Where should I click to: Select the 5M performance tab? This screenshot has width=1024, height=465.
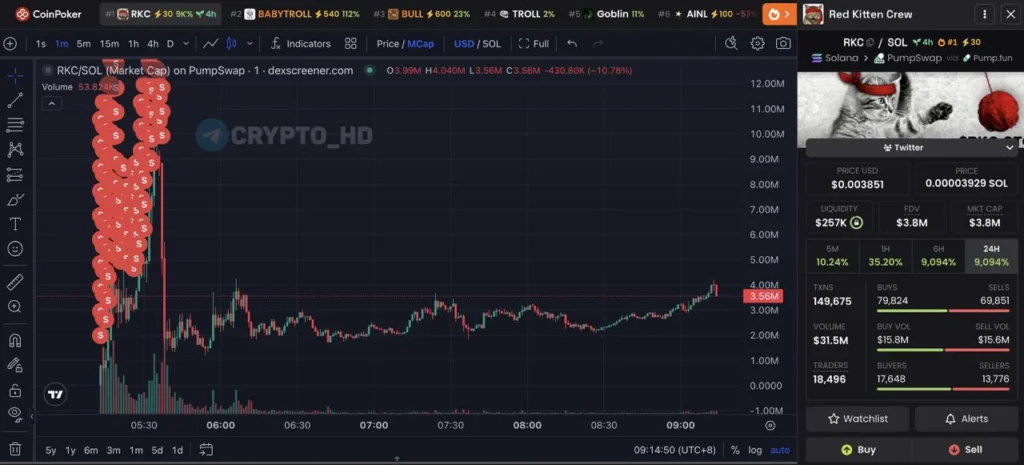pyautogui.click(x=833, y=256)
